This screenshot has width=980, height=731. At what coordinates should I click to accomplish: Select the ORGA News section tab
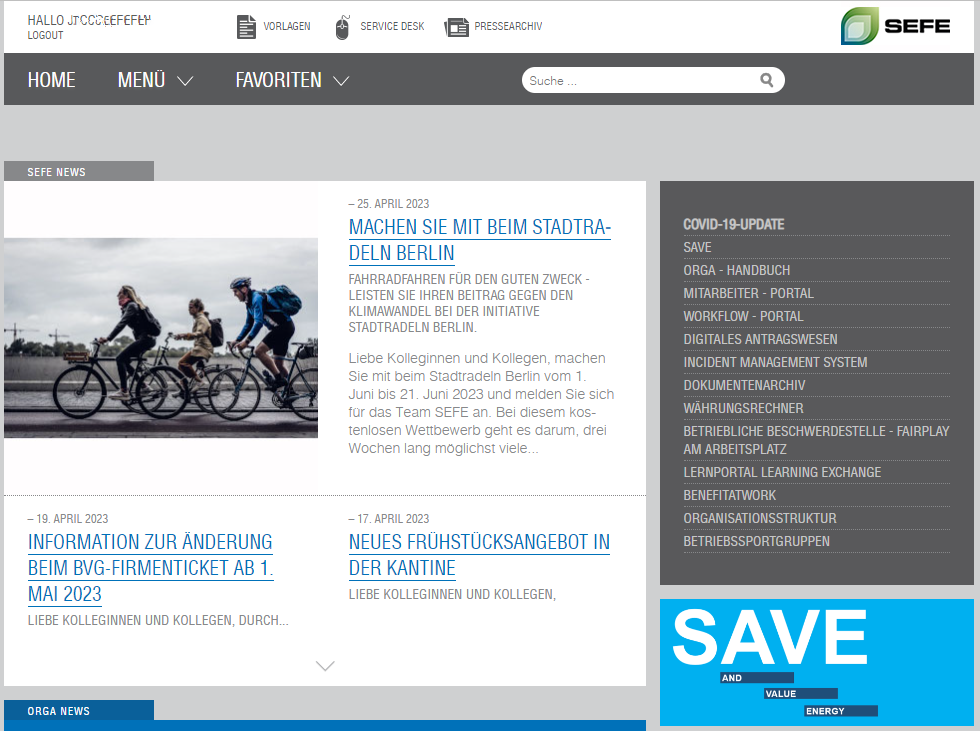pos(79,710)
